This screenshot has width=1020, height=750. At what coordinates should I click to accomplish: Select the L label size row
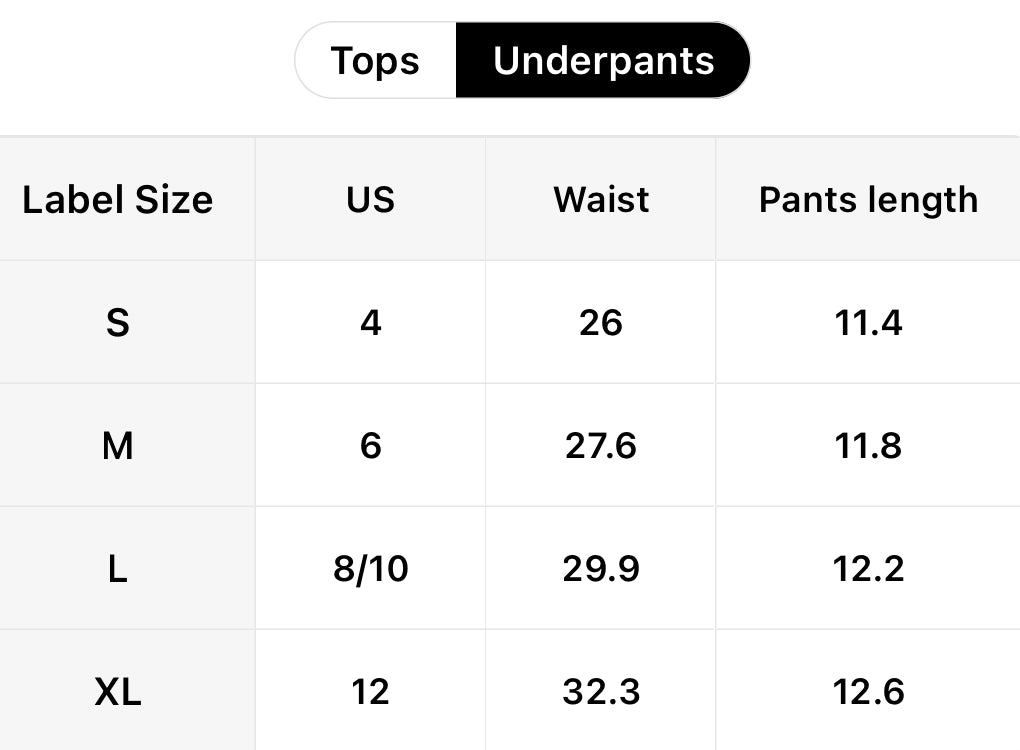[x=118, y=569]
